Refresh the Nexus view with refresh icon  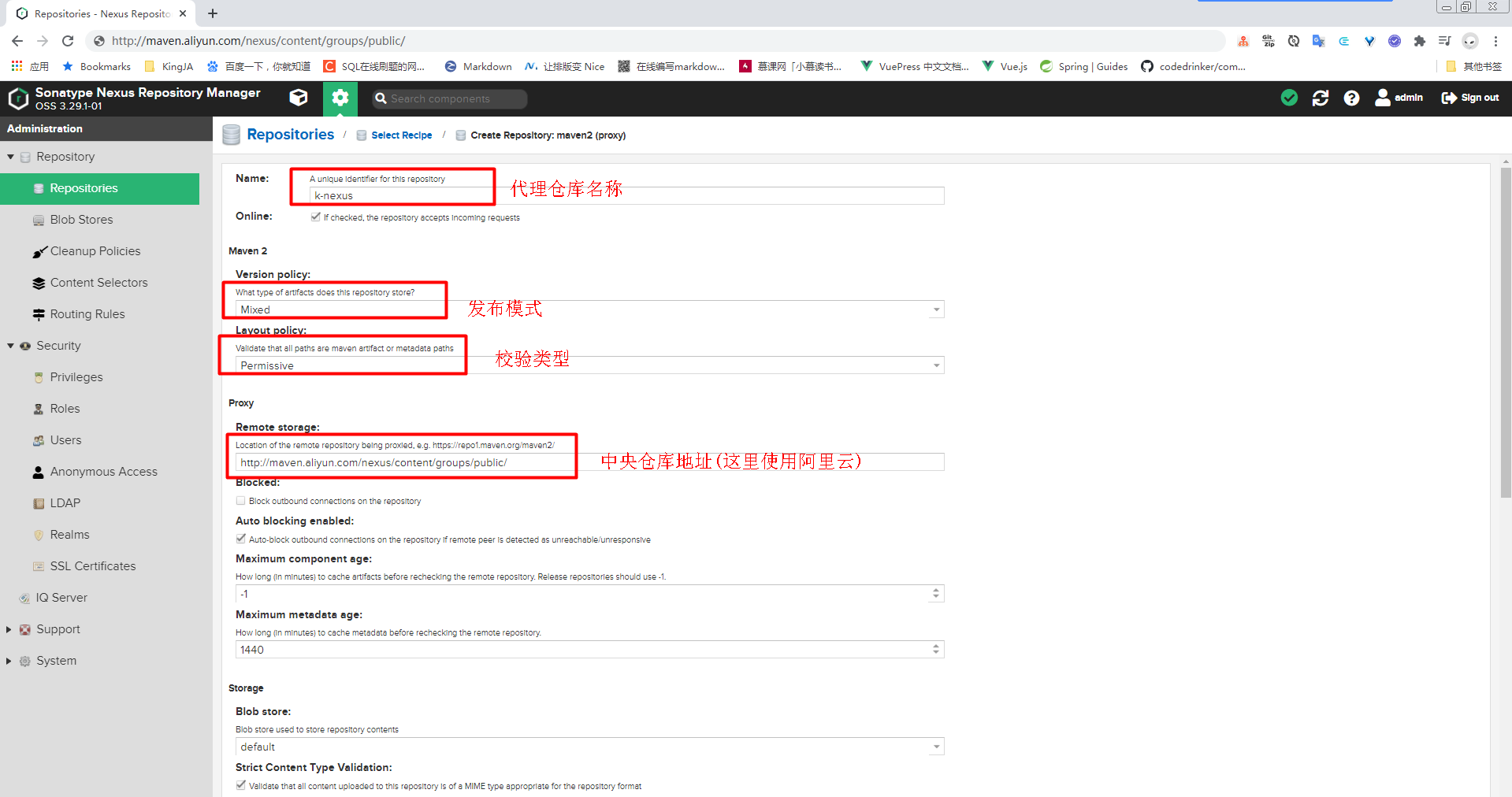pos(1321,98)
